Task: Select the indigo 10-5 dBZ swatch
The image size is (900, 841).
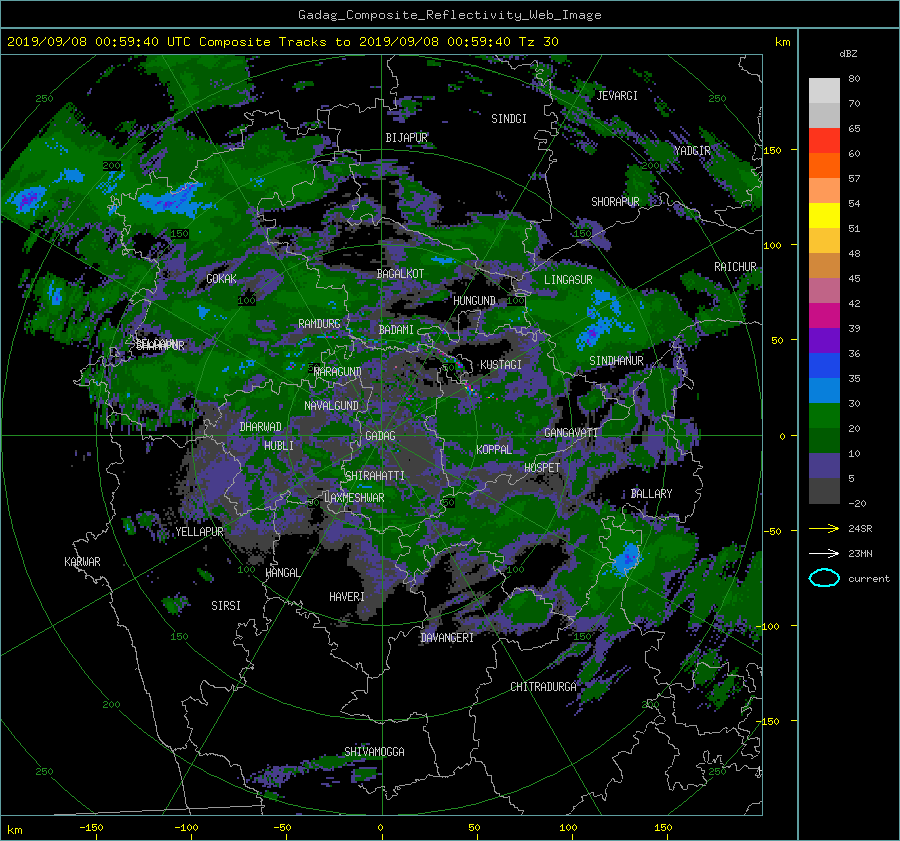Action: tap(824, 465)
